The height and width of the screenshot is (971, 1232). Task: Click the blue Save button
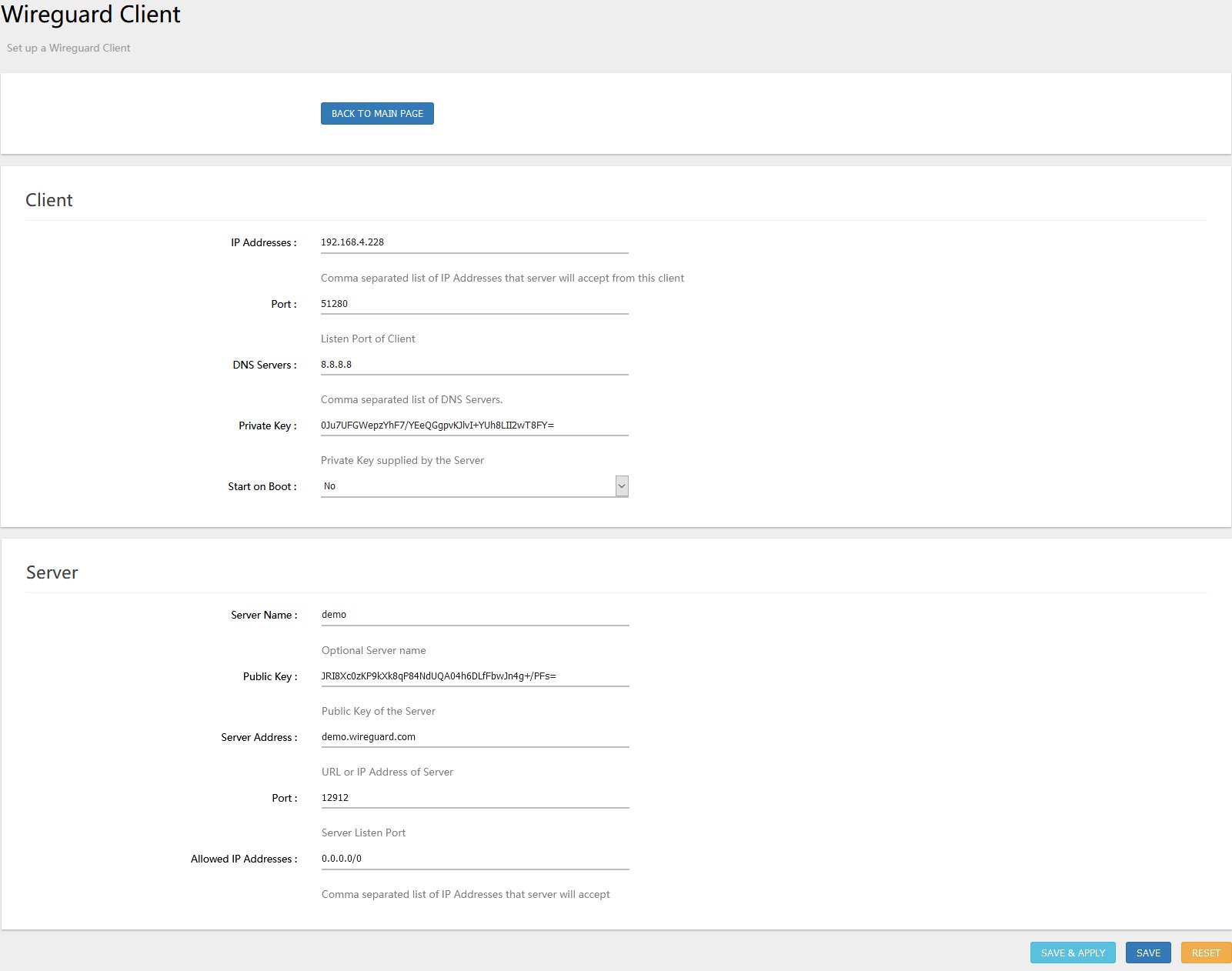pos(1148,953)
